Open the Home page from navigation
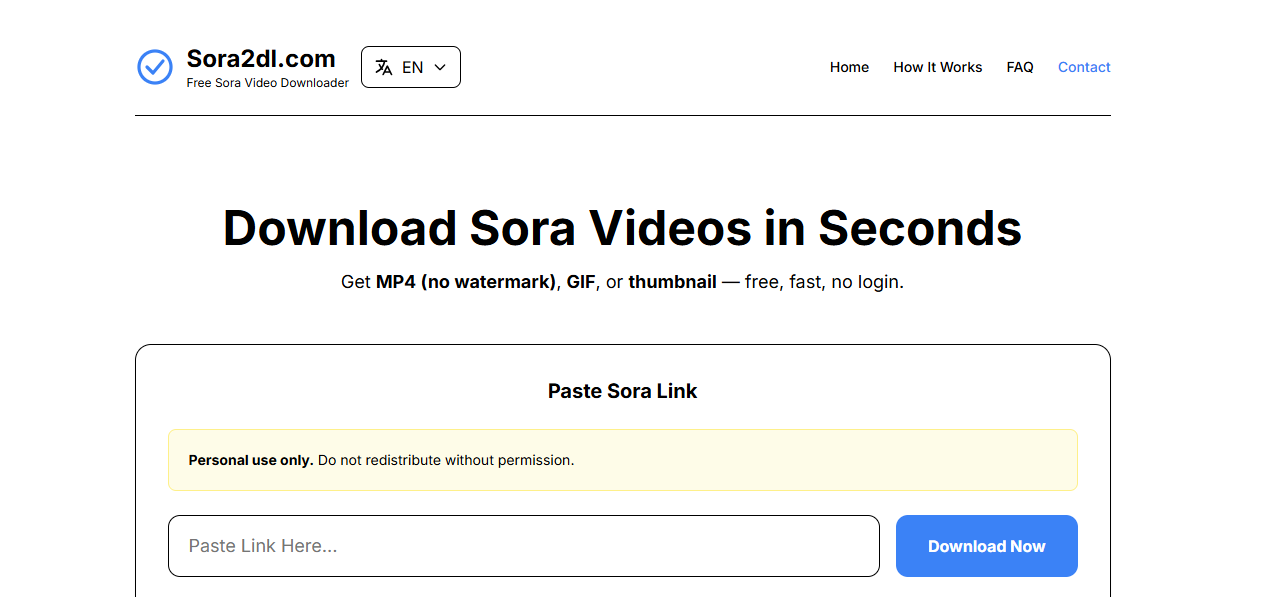1281x597 pixels. pyautogui.click(x=849, y=67)
